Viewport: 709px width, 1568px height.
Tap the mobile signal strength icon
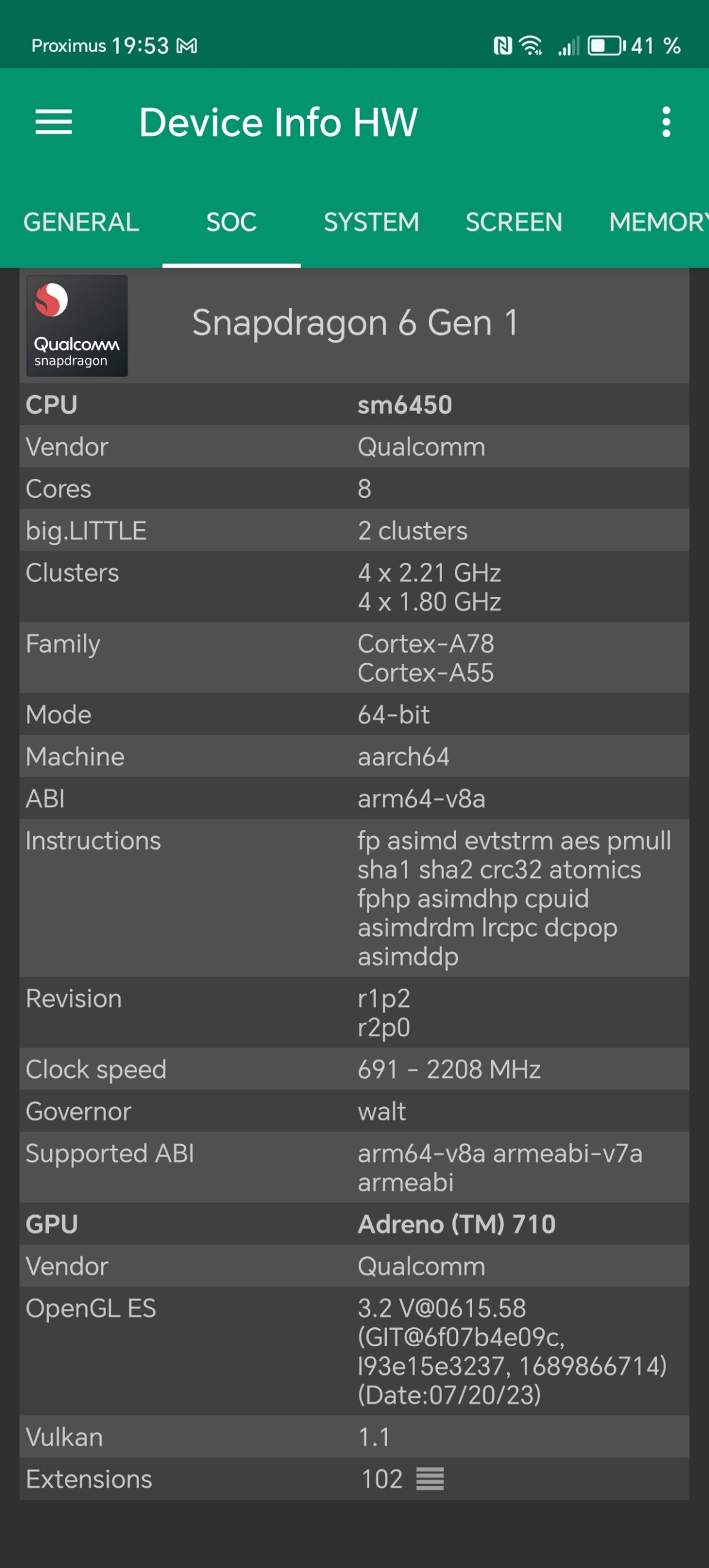[x=568, y=46]
